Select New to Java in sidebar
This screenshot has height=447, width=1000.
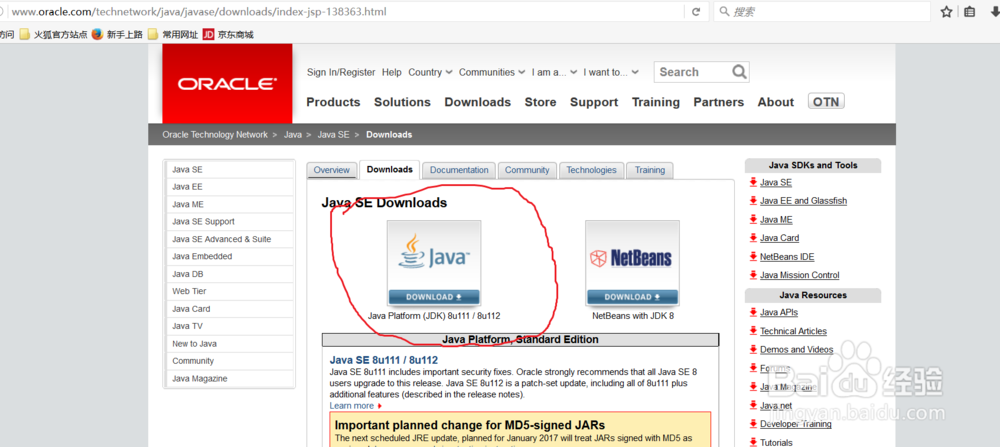231,344
